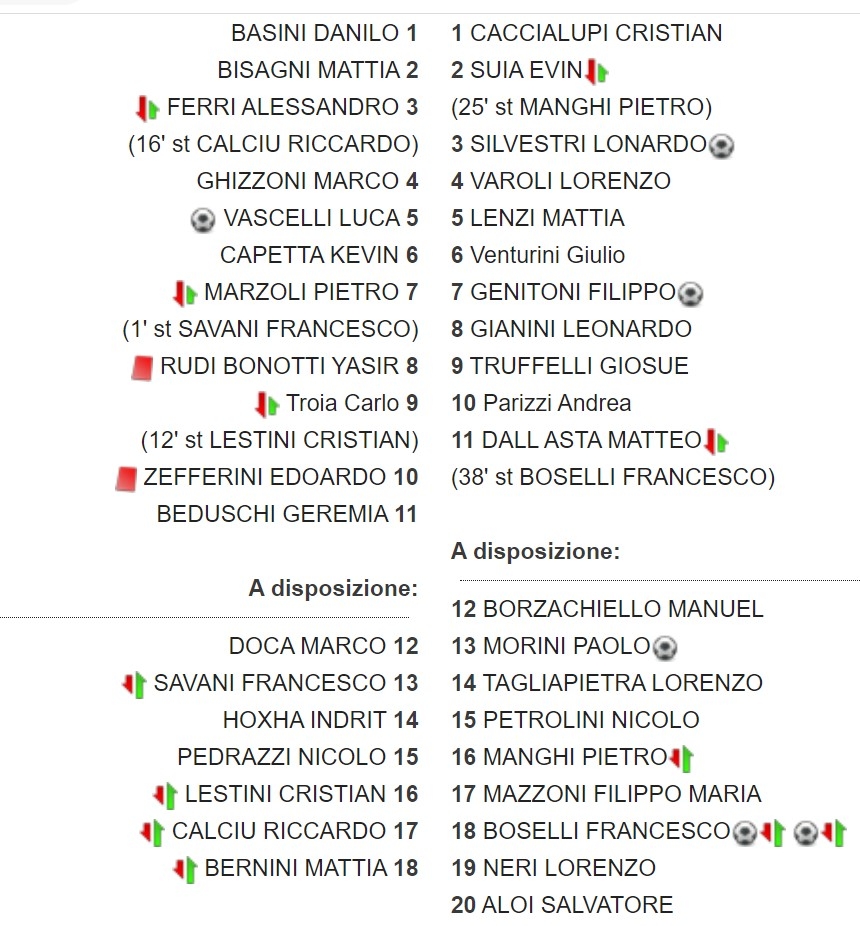Image resolution: width=860 pixels, height=926 pixels.
Task: Select player name CACCIALUPI CRISTIAN
Action: (595, 33)
